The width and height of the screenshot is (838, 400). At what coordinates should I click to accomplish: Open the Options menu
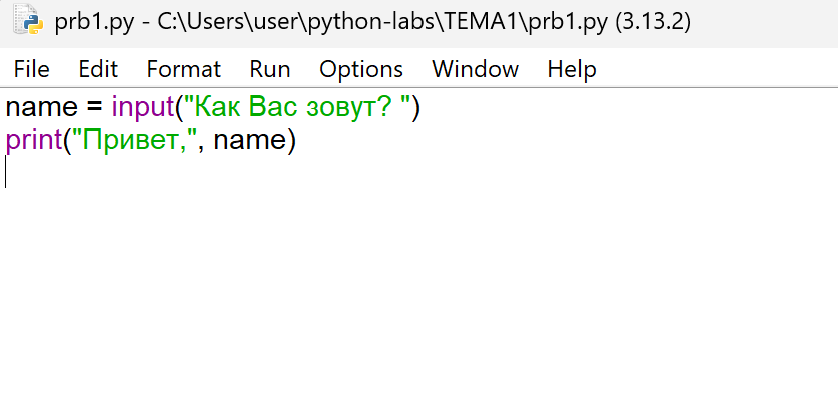[x=361, y=69]
